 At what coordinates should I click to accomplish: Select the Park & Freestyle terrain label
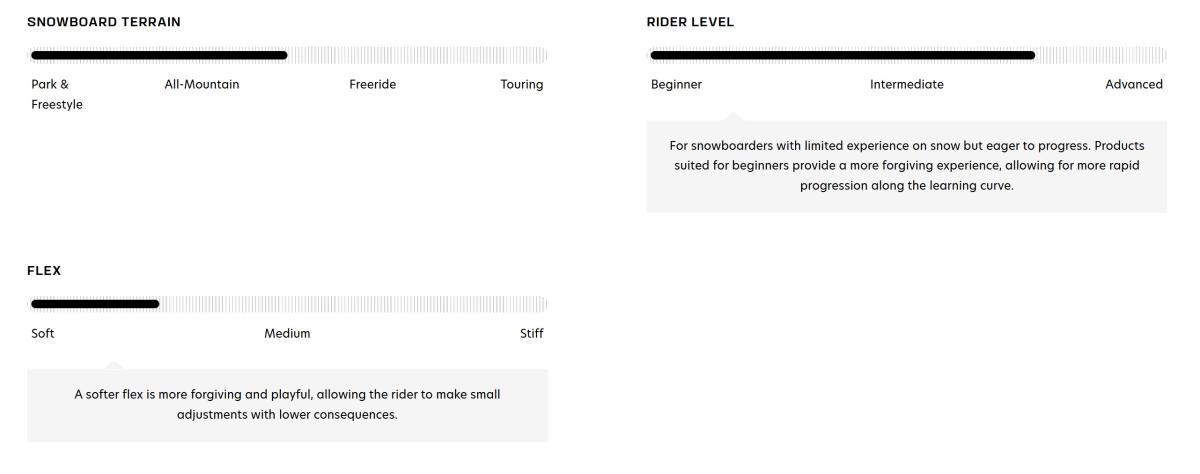tap(57, 94)
